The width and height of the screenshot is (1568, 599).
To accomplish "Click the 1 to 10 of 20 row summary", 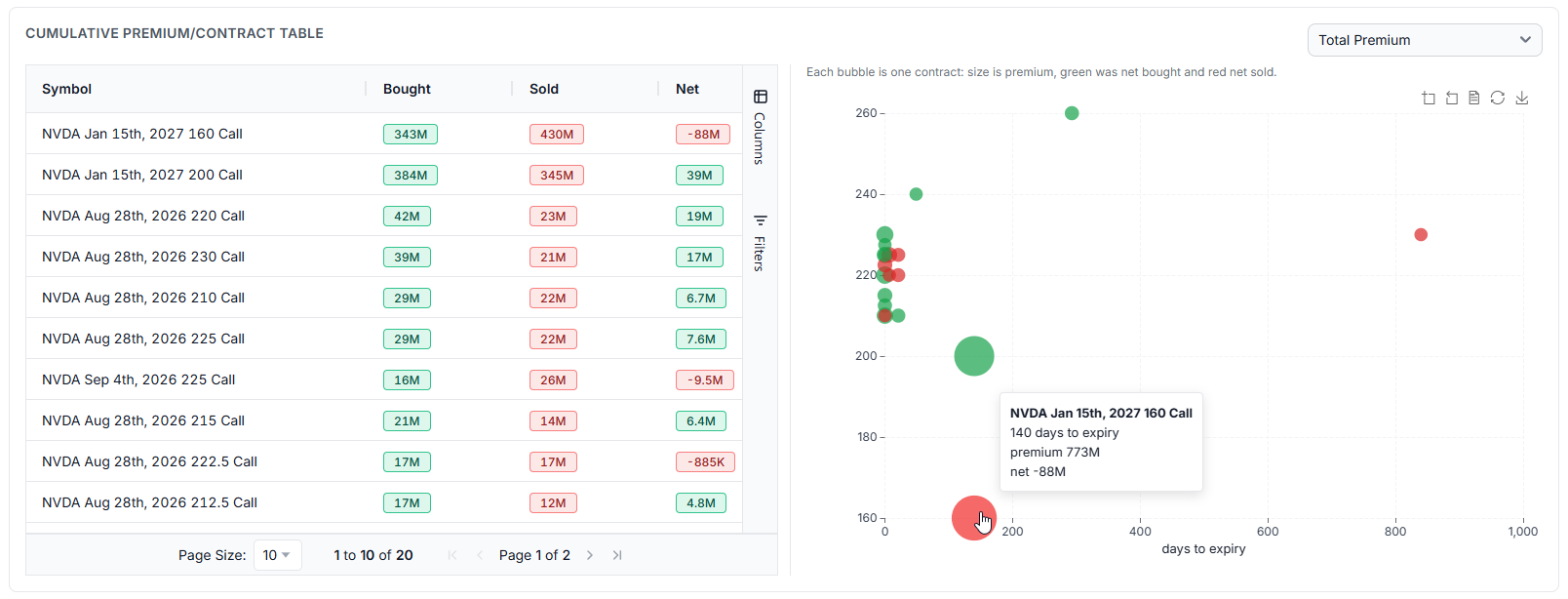I will click(x=373, y=555).
